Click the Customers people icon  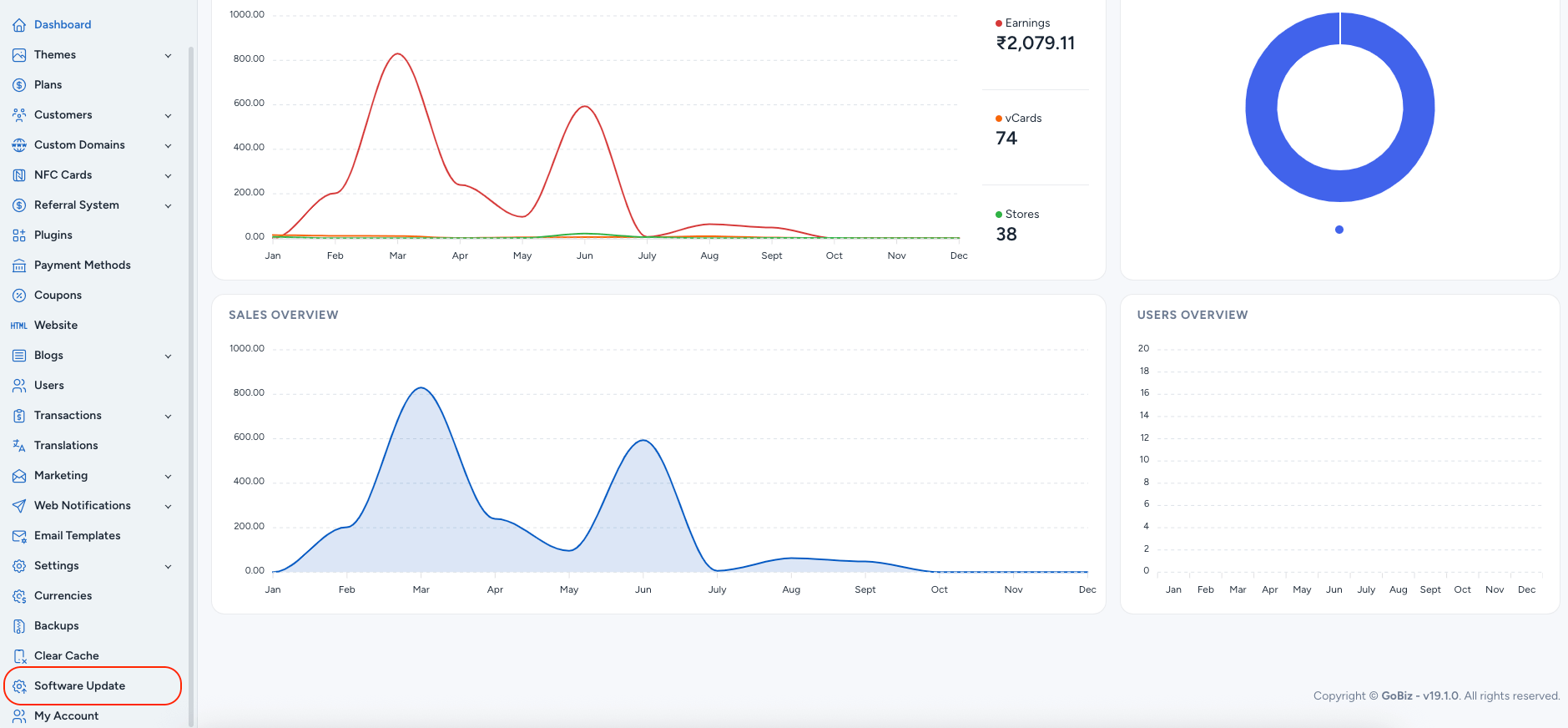click(19, 115)
